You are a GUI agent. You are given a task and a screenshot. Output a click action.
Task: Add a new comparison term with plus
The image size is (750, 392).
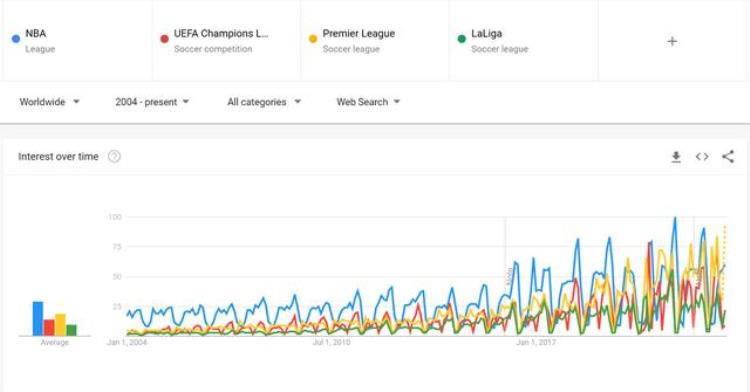click(672, 41)
